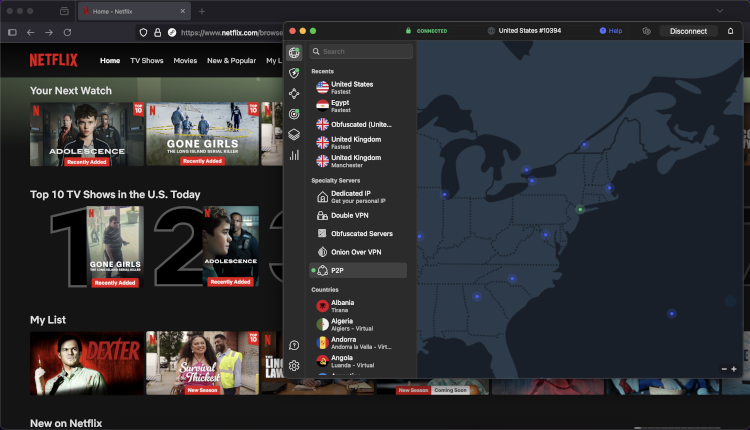Connect to United Kingdom Fastest recent server
Screen dimensions: 750x430
[356, 143]
